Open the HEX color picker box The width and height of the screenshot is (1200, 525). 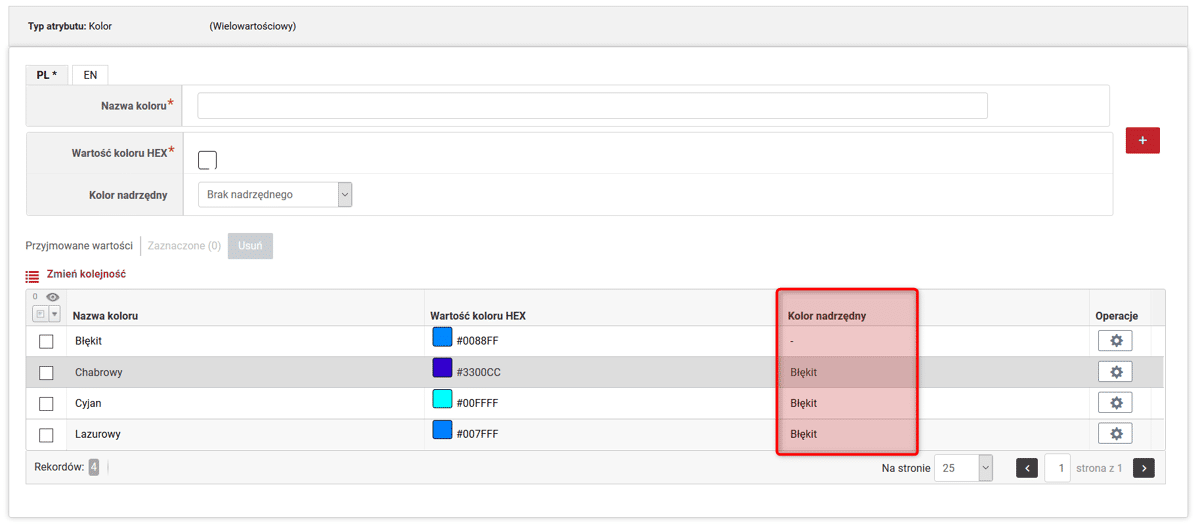pyautogui.click(x=207, y=160)
